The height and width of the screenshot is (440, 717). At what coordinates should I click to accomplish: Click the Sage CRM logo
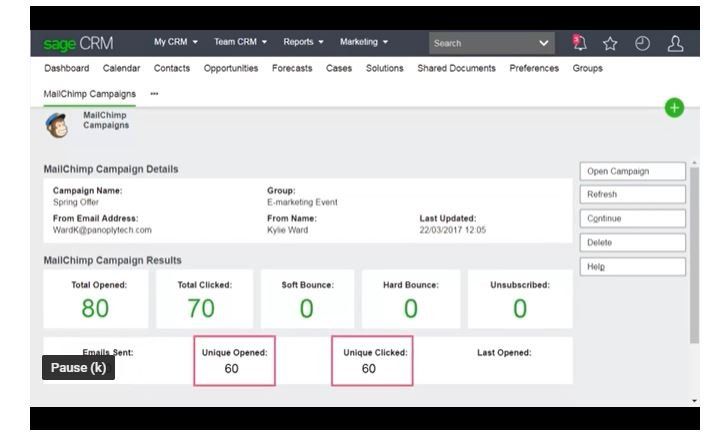pyautogui.click(x=78, y=43)
